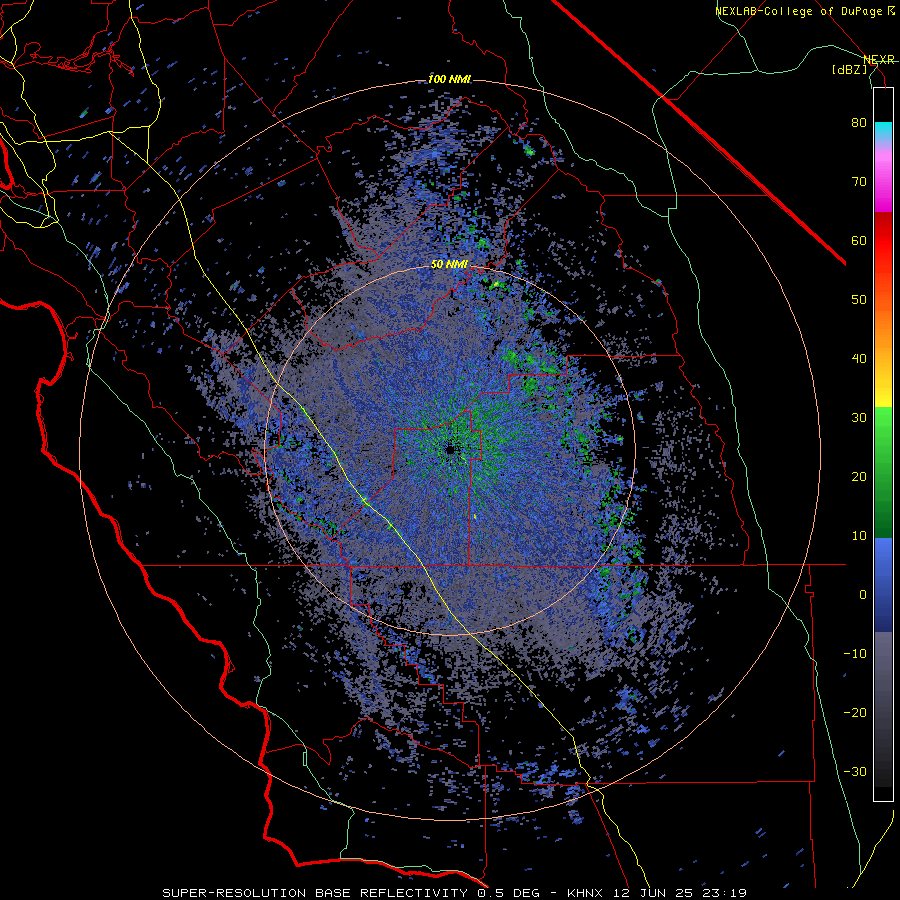Image resolution: width=900 pixels, height=900 pixels.
Task: Click the -20 value on the dBZ scale
Action: [855, 713]
